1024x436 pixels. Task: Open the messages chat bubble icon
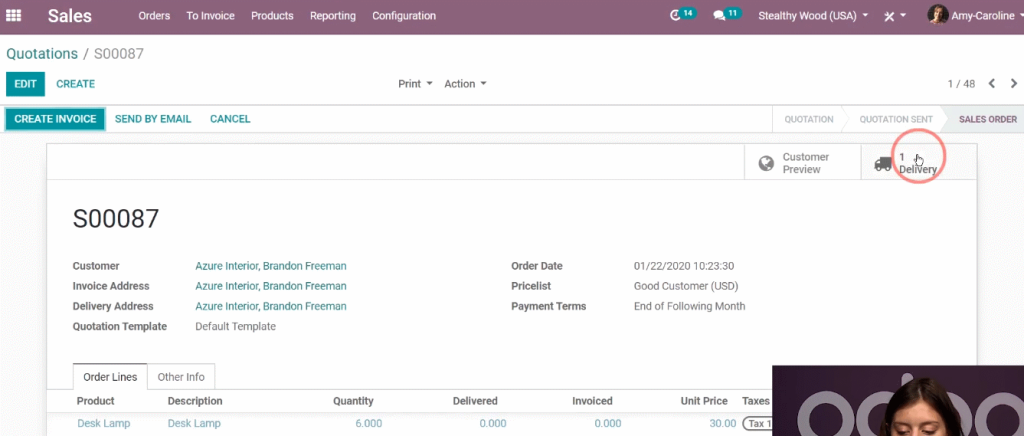point(719,16)
